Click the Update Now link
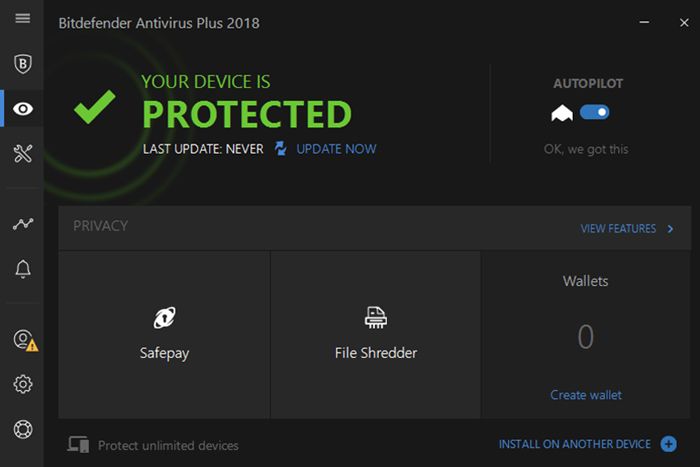Image resolution: width=700 pixels, height=467 pixels. 336,149
